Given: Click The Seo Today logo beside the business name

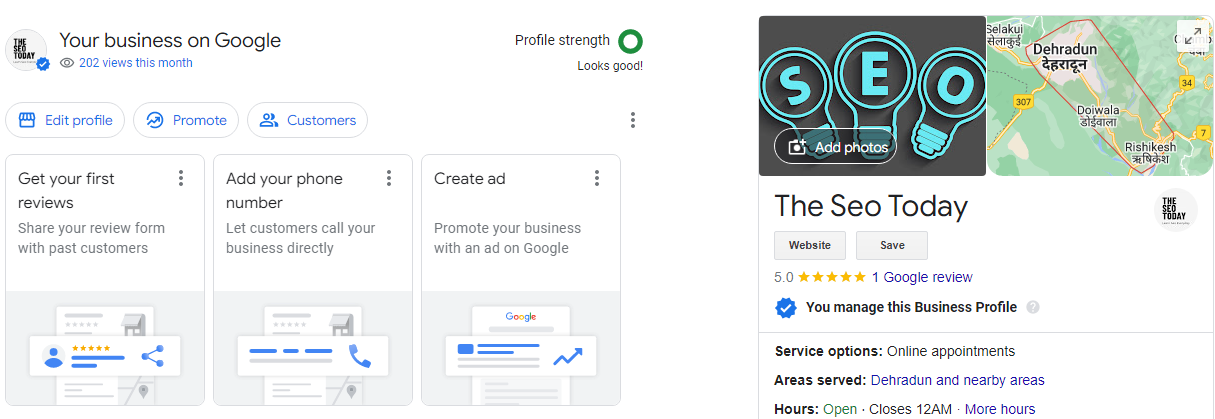Looking at the screenshot, I should pos(1175,209).
